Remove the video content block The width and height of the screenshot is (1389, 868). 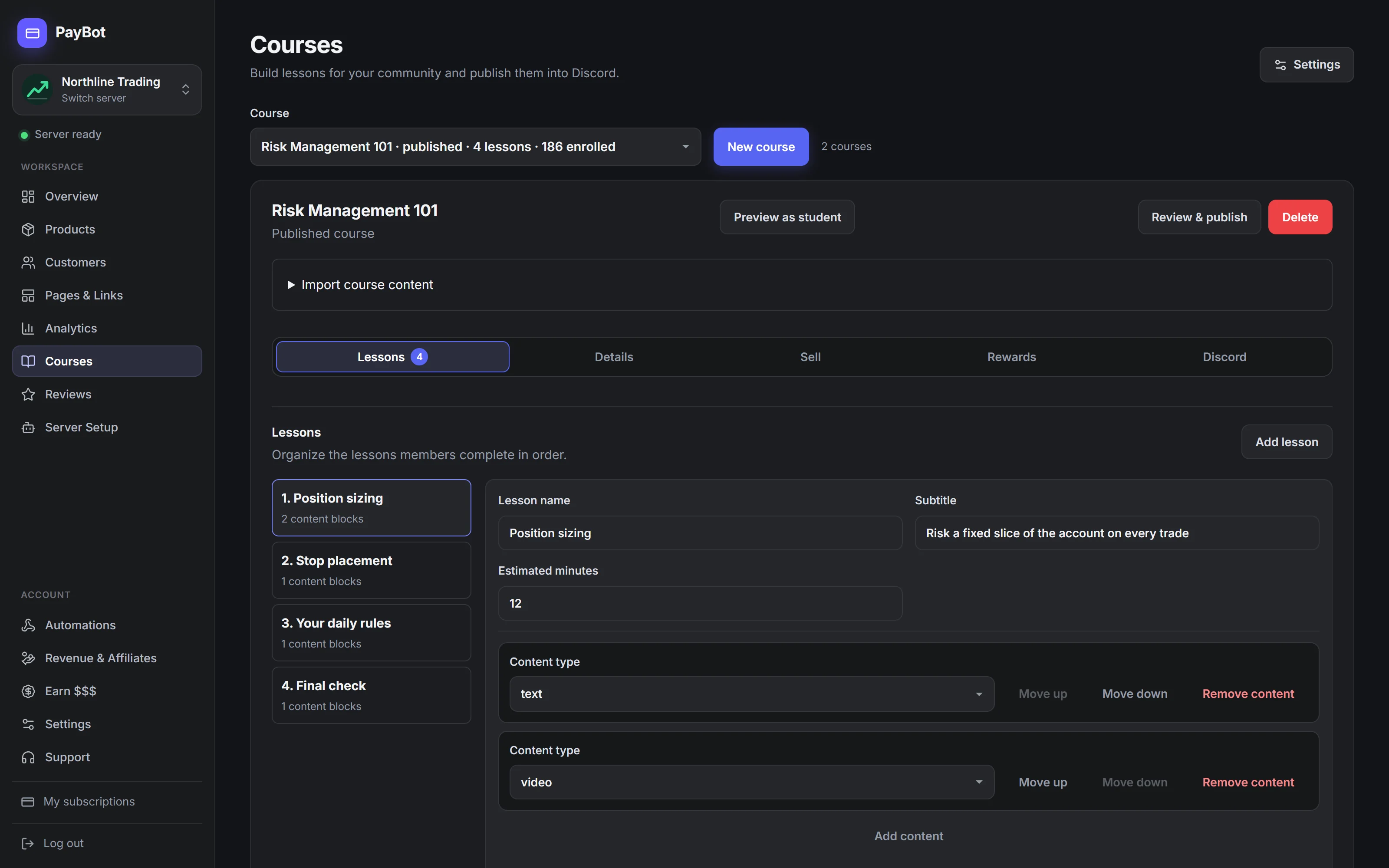tap(1248, 783)
